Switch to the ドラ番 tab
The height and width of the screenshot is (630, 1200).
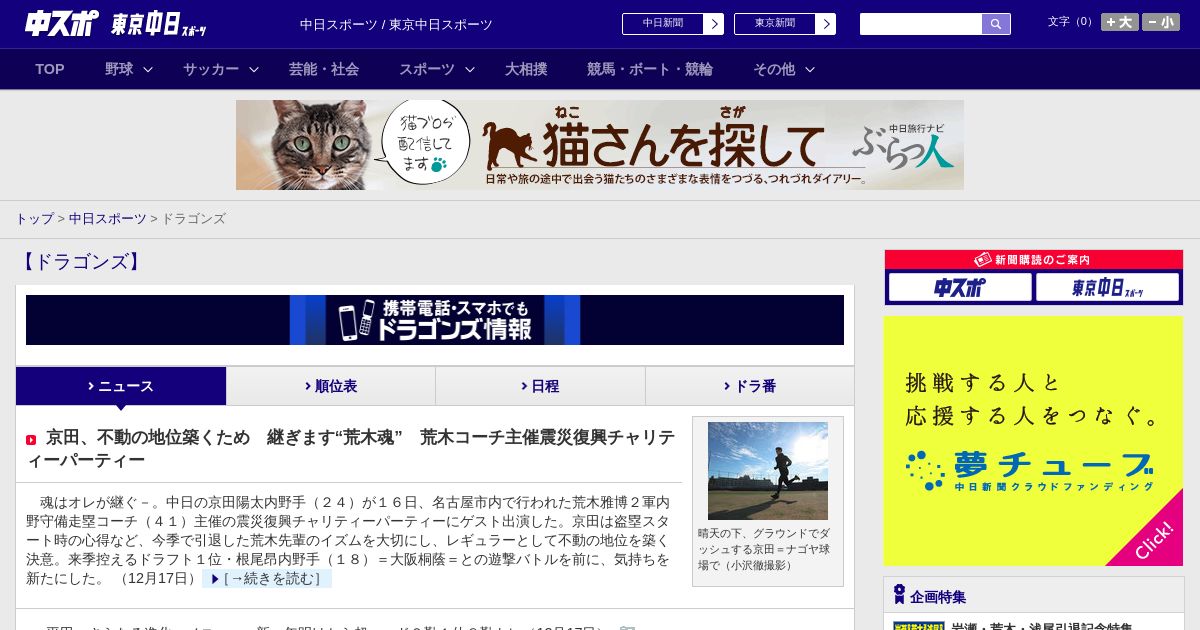pos(750,386)
